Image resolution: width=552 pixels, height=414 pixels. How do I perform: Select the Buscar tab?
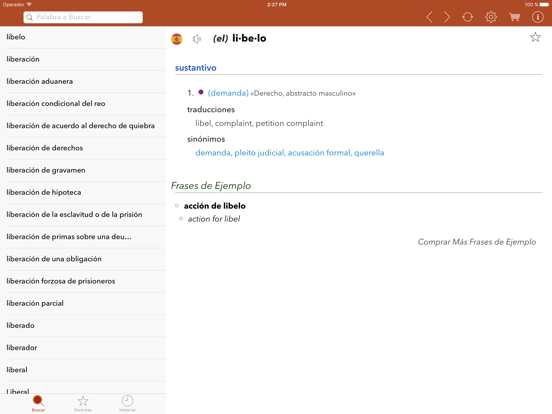pos(38,403)
